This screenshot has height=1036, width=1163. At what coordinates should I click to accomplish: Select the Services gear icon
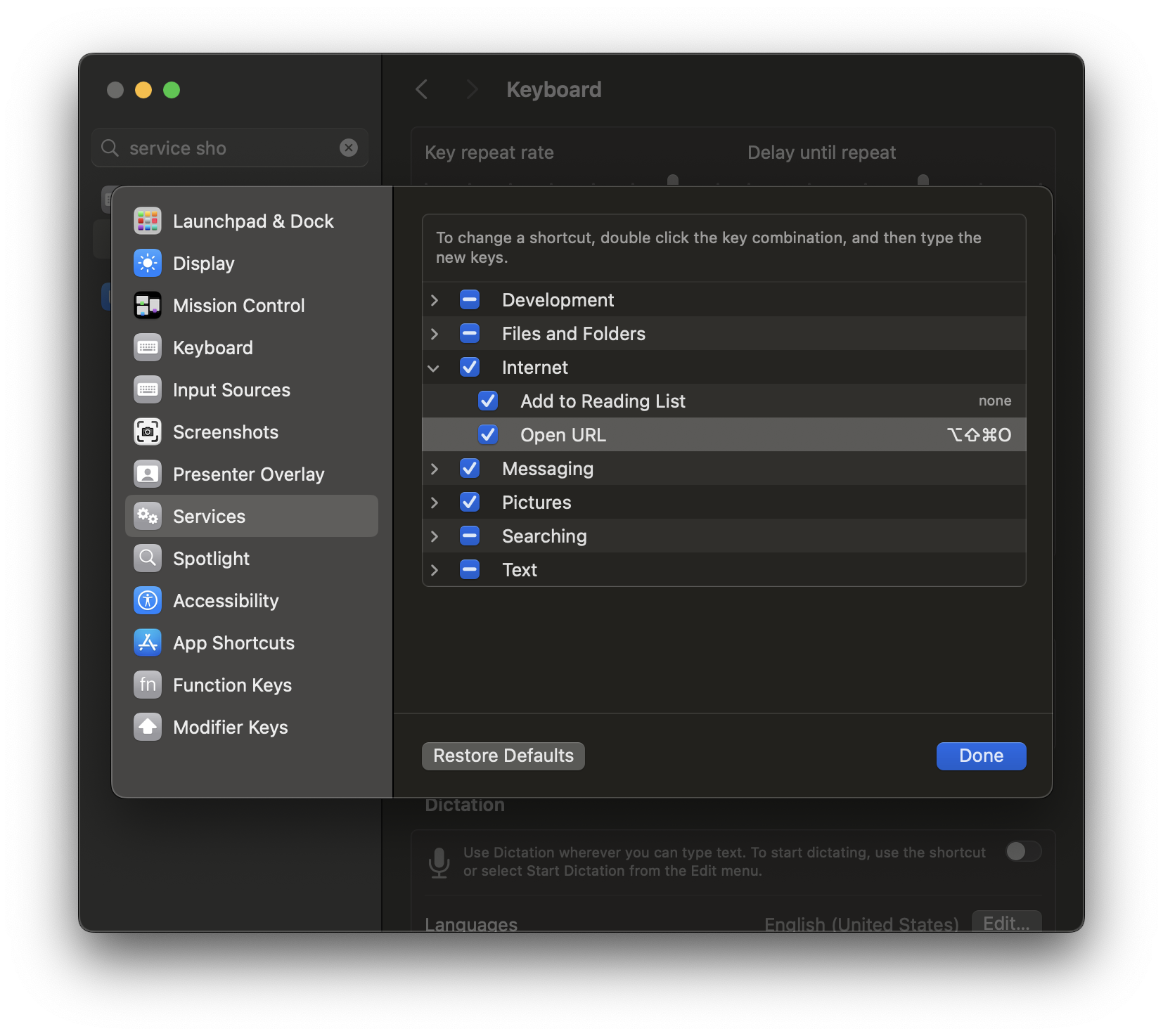[148, 516]
